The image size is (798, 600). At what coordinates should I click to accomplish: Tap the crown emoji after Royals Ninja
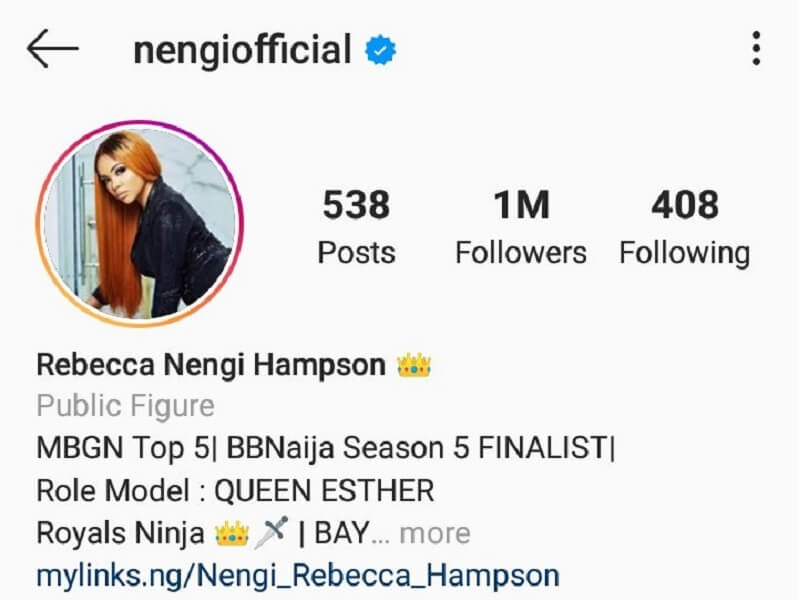pyautogui.click(x=232, y=533)
